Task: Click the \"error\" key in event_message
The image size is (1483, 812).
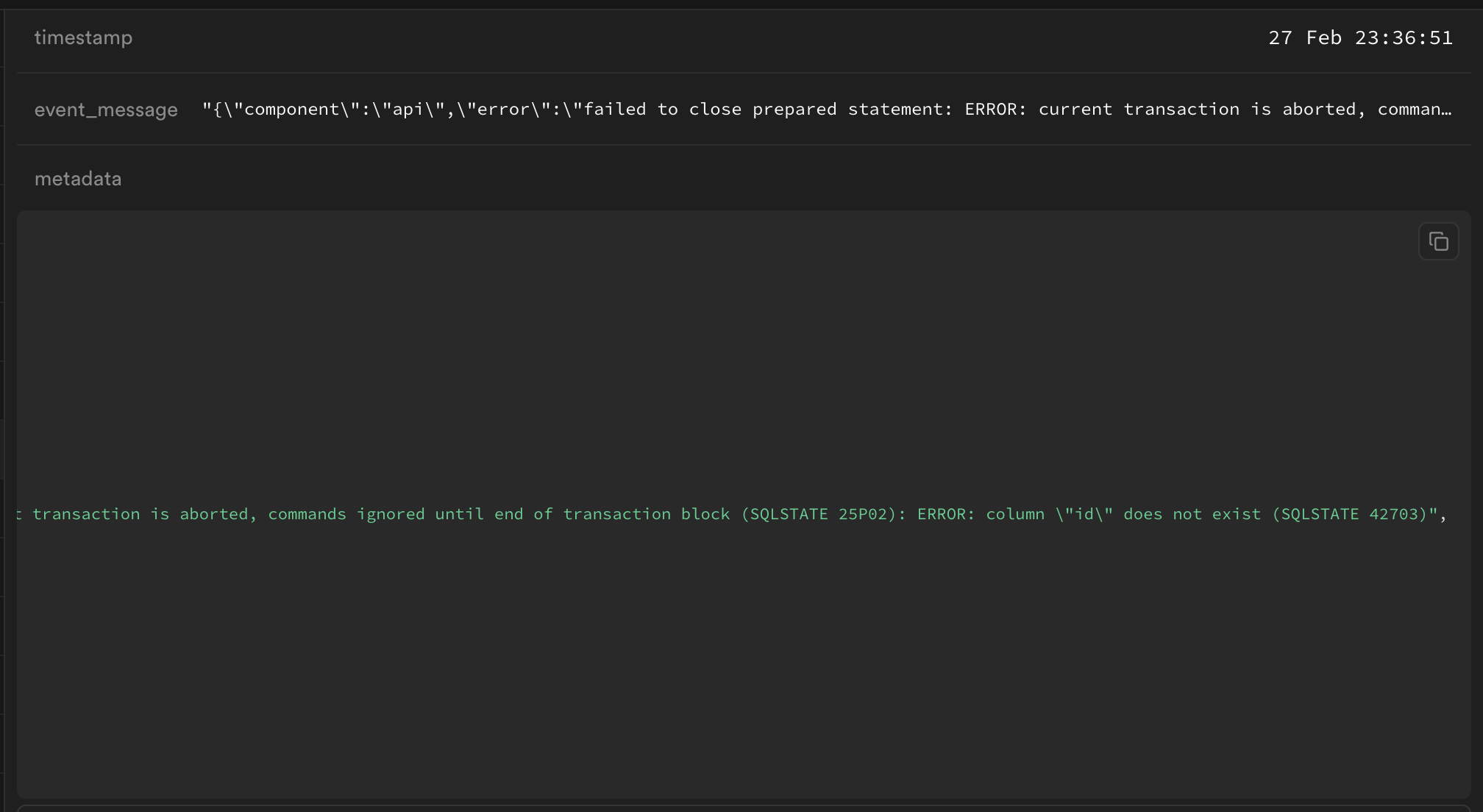Action: 503,110
